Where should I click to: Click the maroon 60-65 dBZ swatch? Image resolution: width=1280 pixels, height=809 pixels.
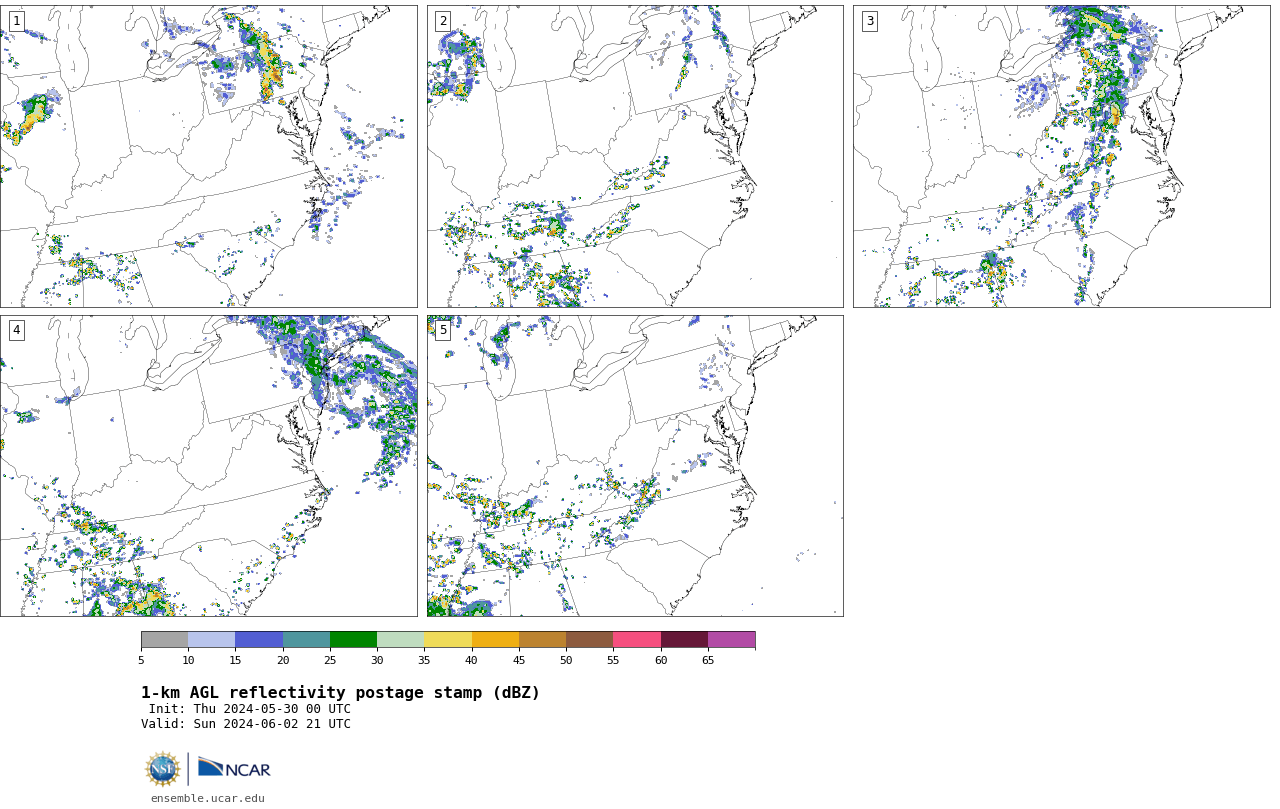[684, 640]
